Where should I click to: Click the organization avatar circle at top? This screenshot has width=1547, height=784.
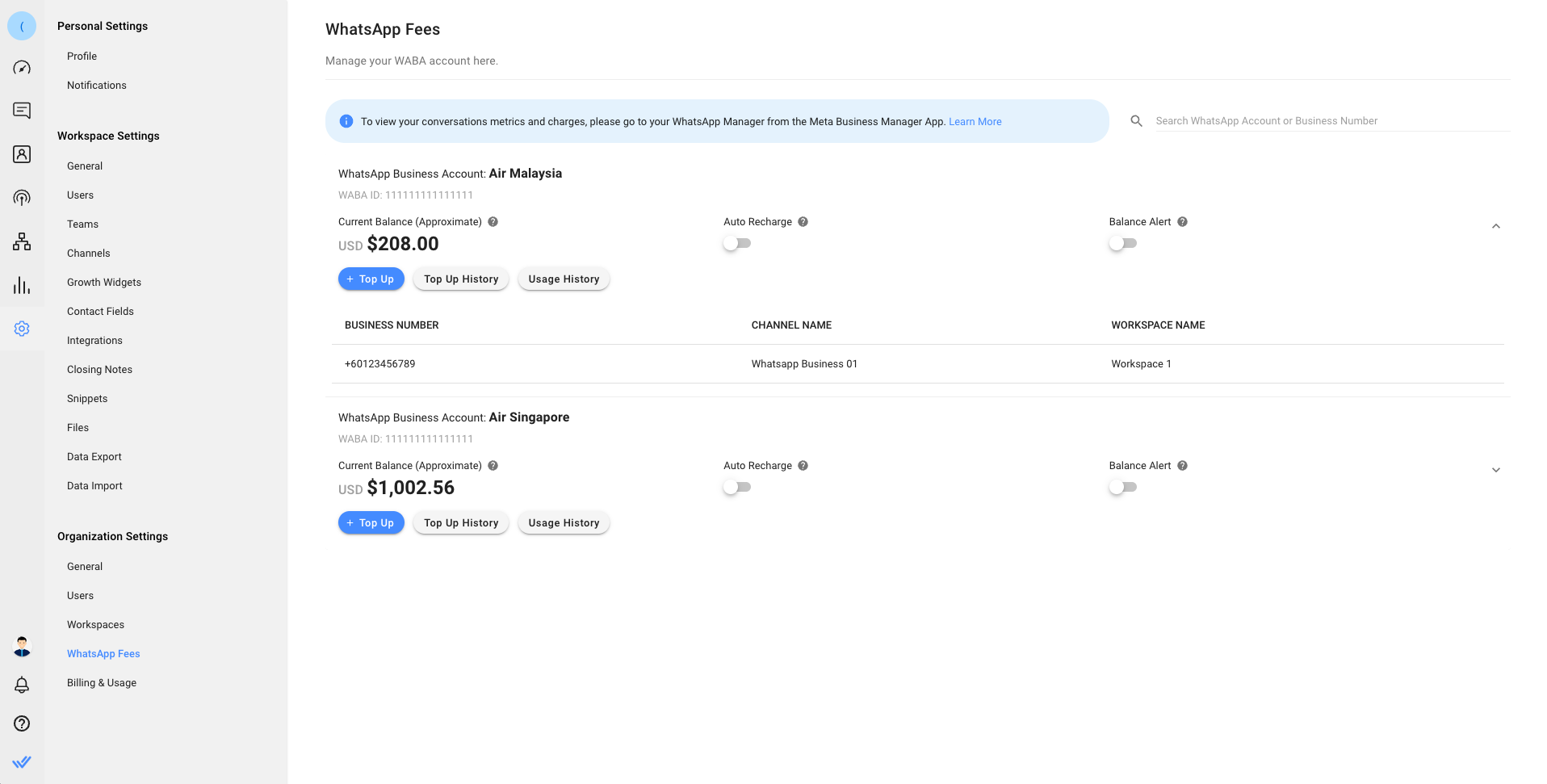pyautogui.click(x=22, y=26)
